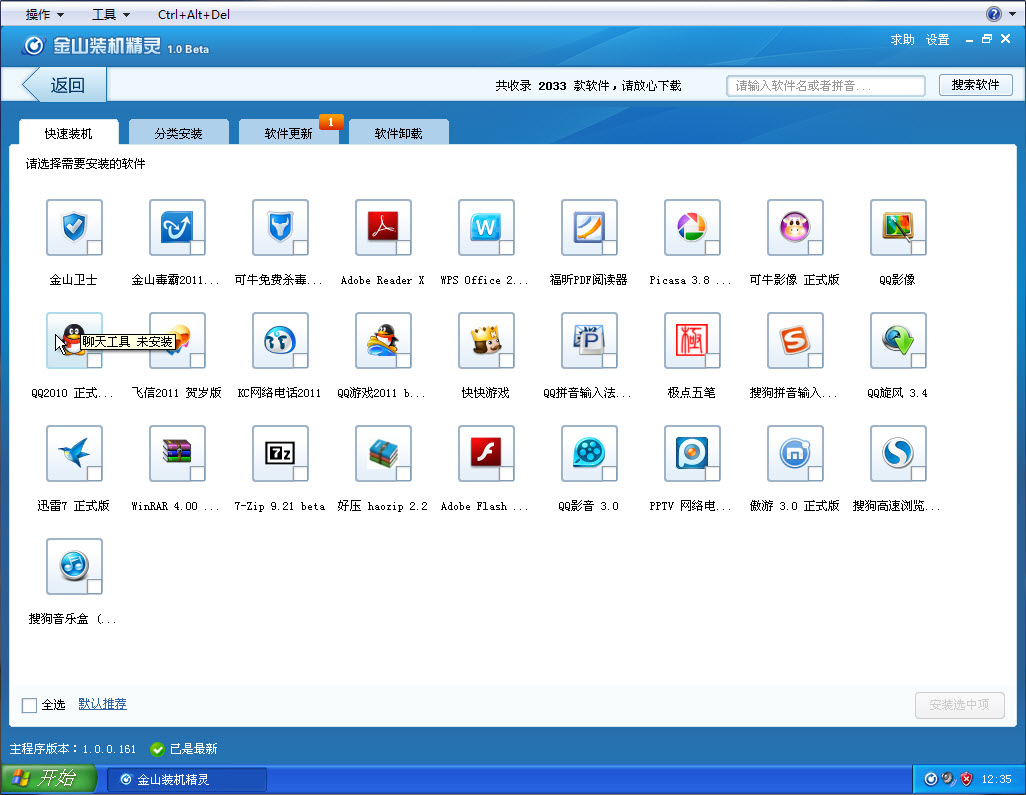
Task: Select the 迅雷7 正式版 icon
Action: pos(74,453)
